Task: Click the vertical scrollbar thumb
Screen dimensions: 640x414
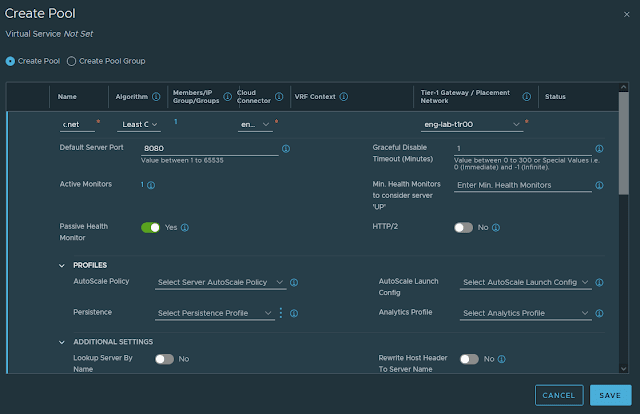Action: tap(623, 143)
